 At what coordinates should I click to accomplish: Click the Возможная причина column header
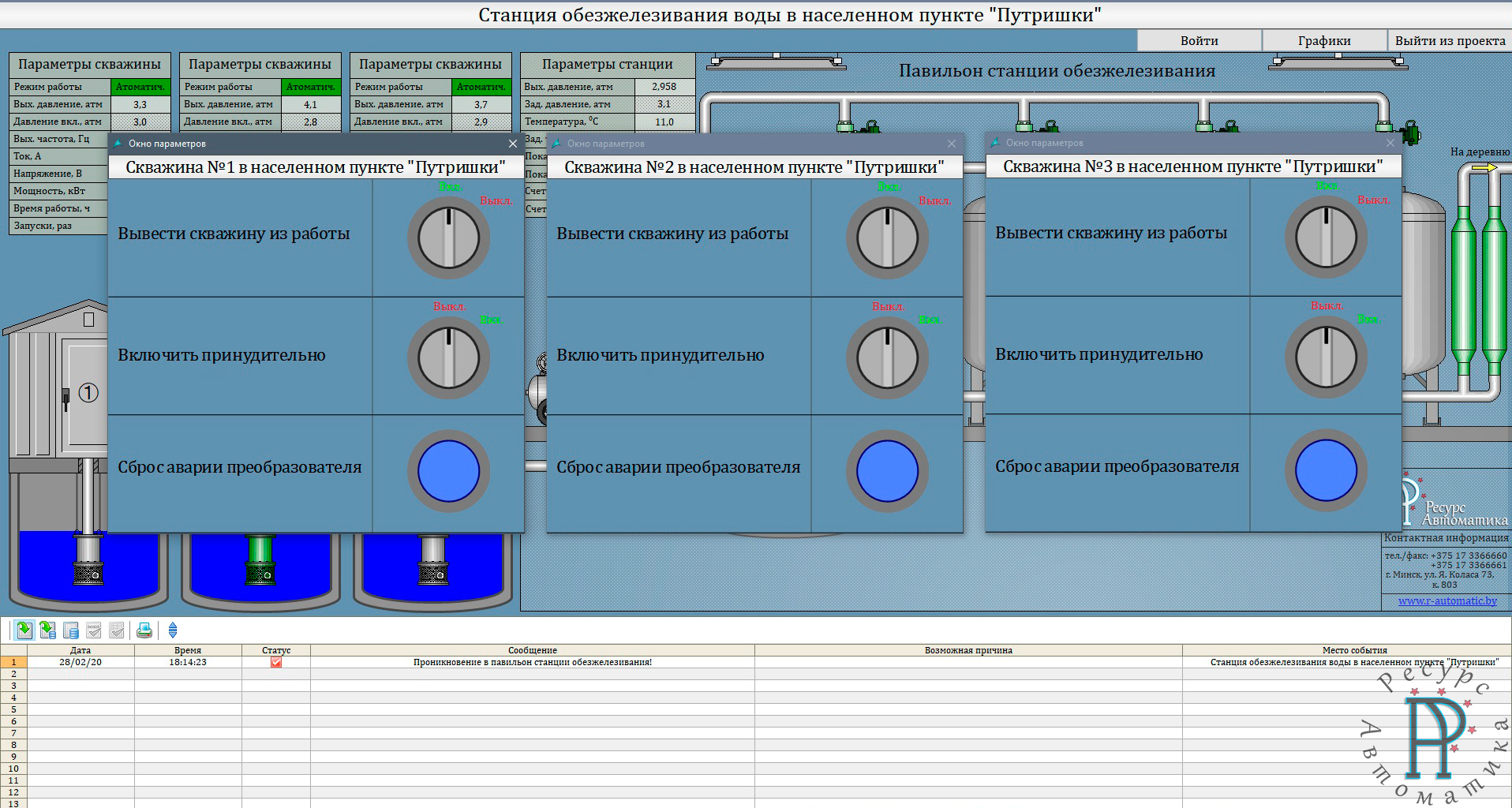(x=968, y=650)
